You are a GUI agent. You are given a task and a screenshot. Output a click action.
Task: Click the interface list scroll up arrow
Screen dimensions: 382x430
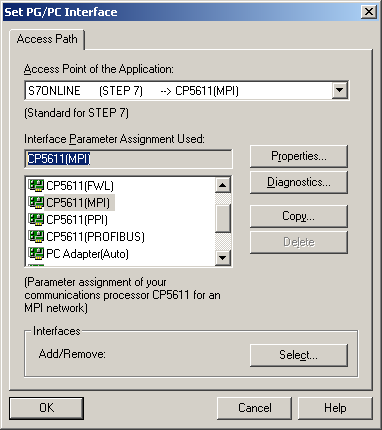pos(223,185)
